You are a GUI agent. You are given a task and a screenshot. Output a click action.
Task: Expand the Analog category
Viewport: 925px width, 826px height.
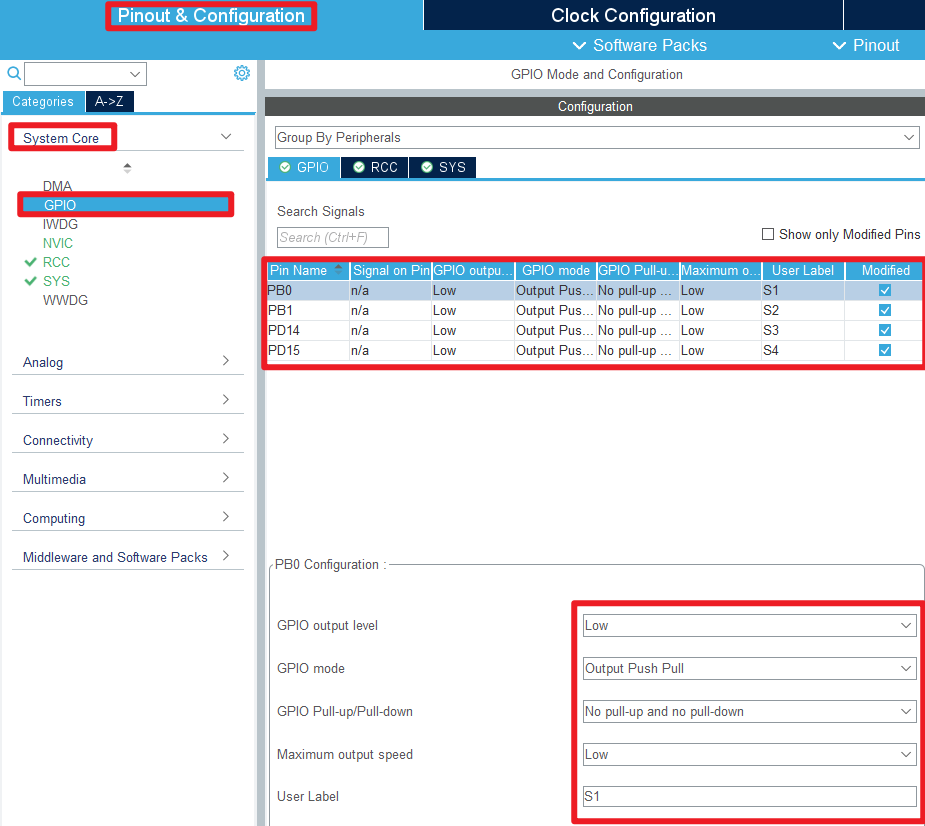click(x=226, y=360)
